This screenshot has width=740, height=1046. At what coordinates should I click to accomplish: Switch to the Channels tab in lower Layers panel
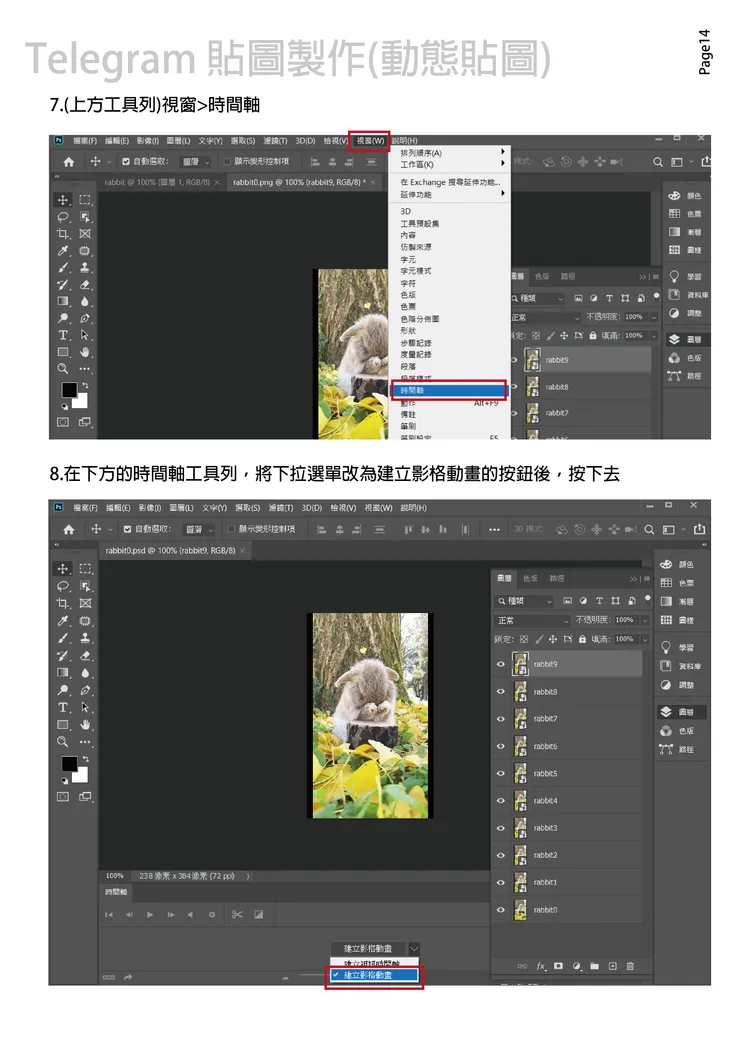coord(530,578)
